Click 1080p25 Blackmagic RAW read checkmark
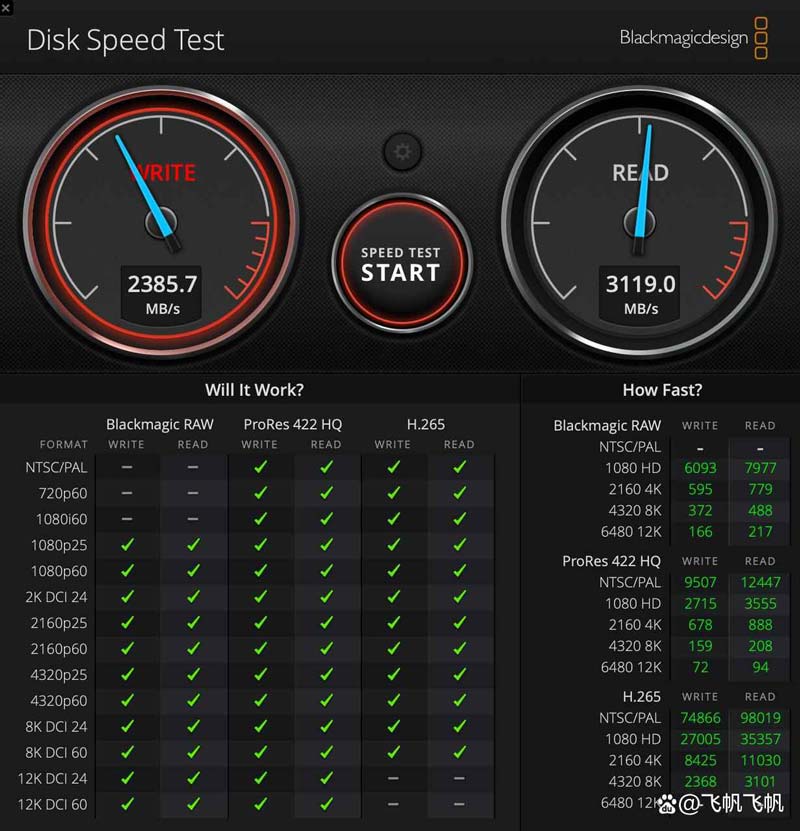 pos(193,544)
